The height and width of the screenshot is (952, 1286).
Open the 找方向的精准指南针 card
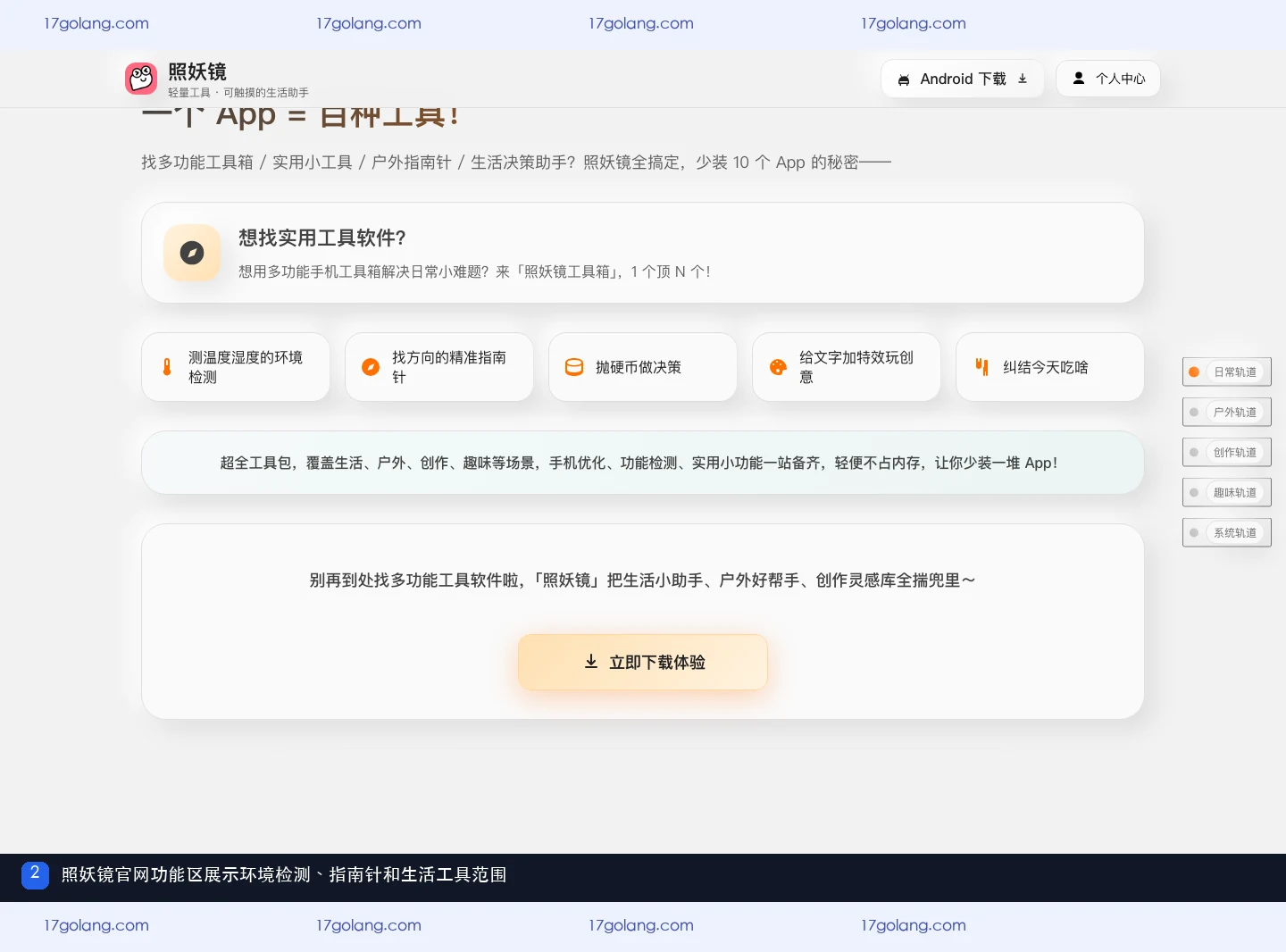point(439,367)
